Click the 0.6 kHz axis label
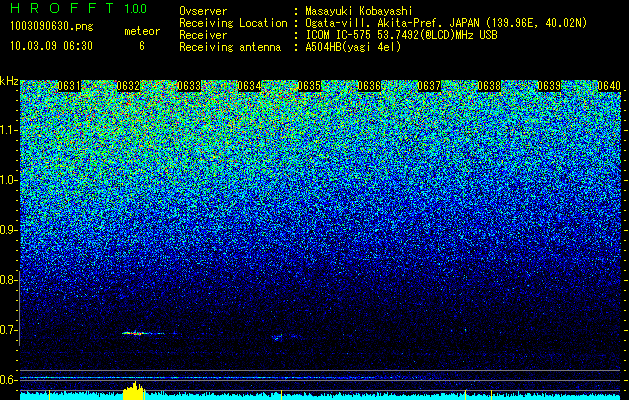The width and height of the screenshot is (629, 400). (7, 380)
